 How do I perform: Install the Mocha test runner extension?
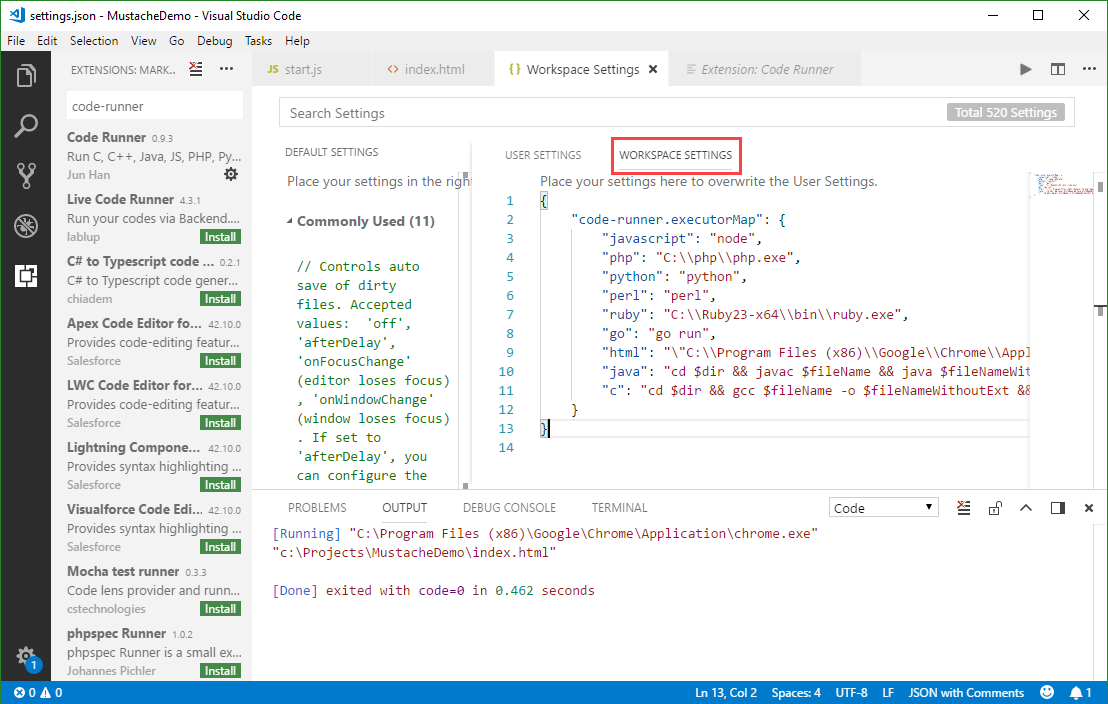pyautogui.click(x=220, y=609)
